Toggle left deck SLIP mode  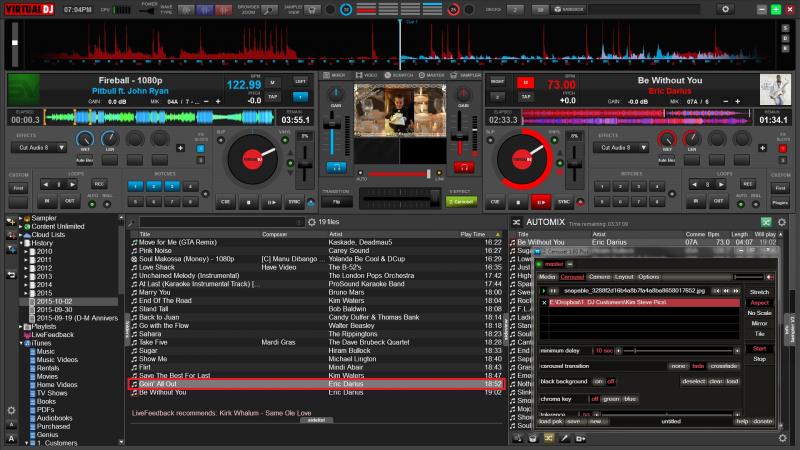click(x=221, y=140)
